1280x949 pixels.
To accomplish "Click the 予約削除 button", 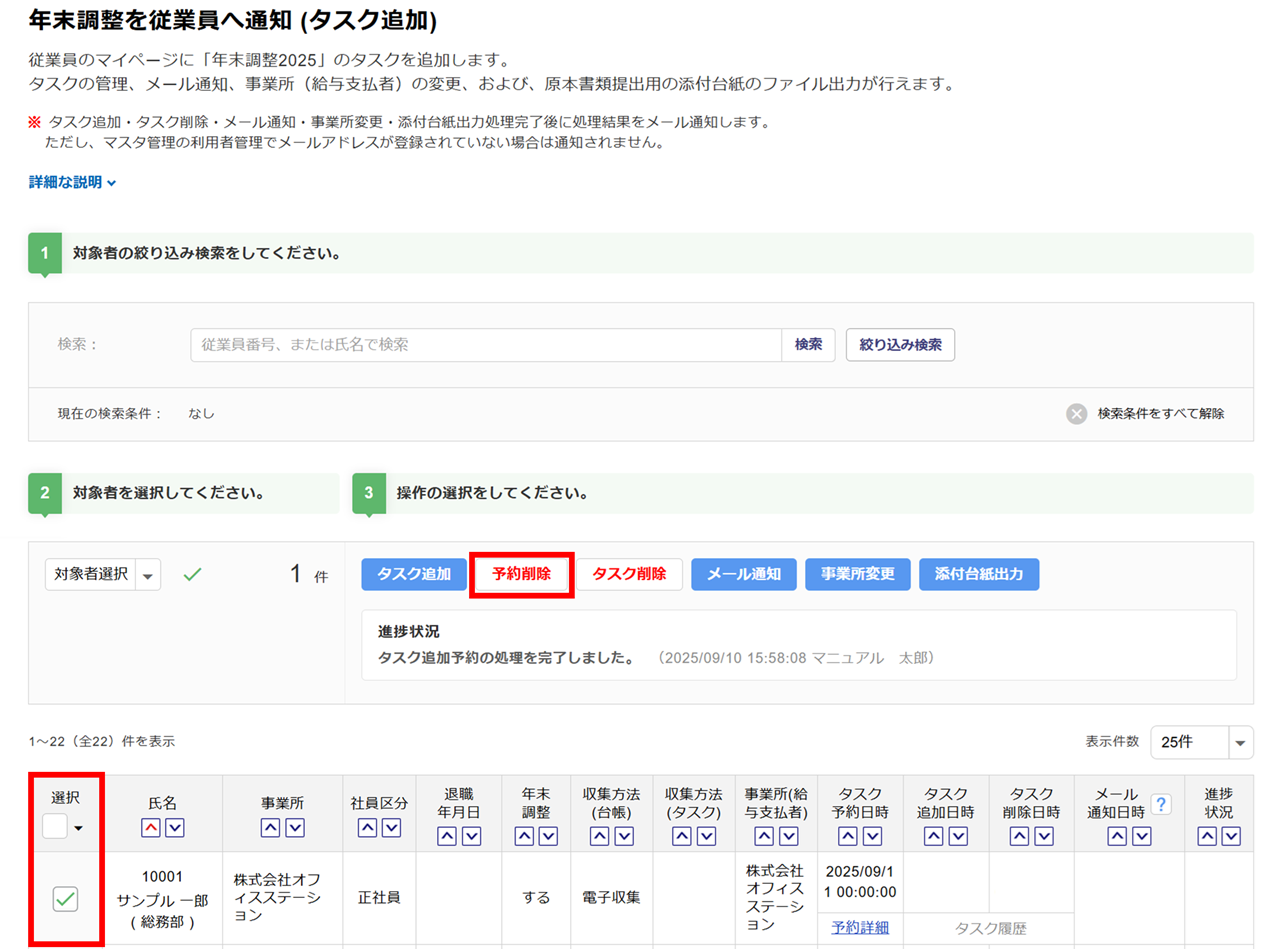I will pos(522,574).
